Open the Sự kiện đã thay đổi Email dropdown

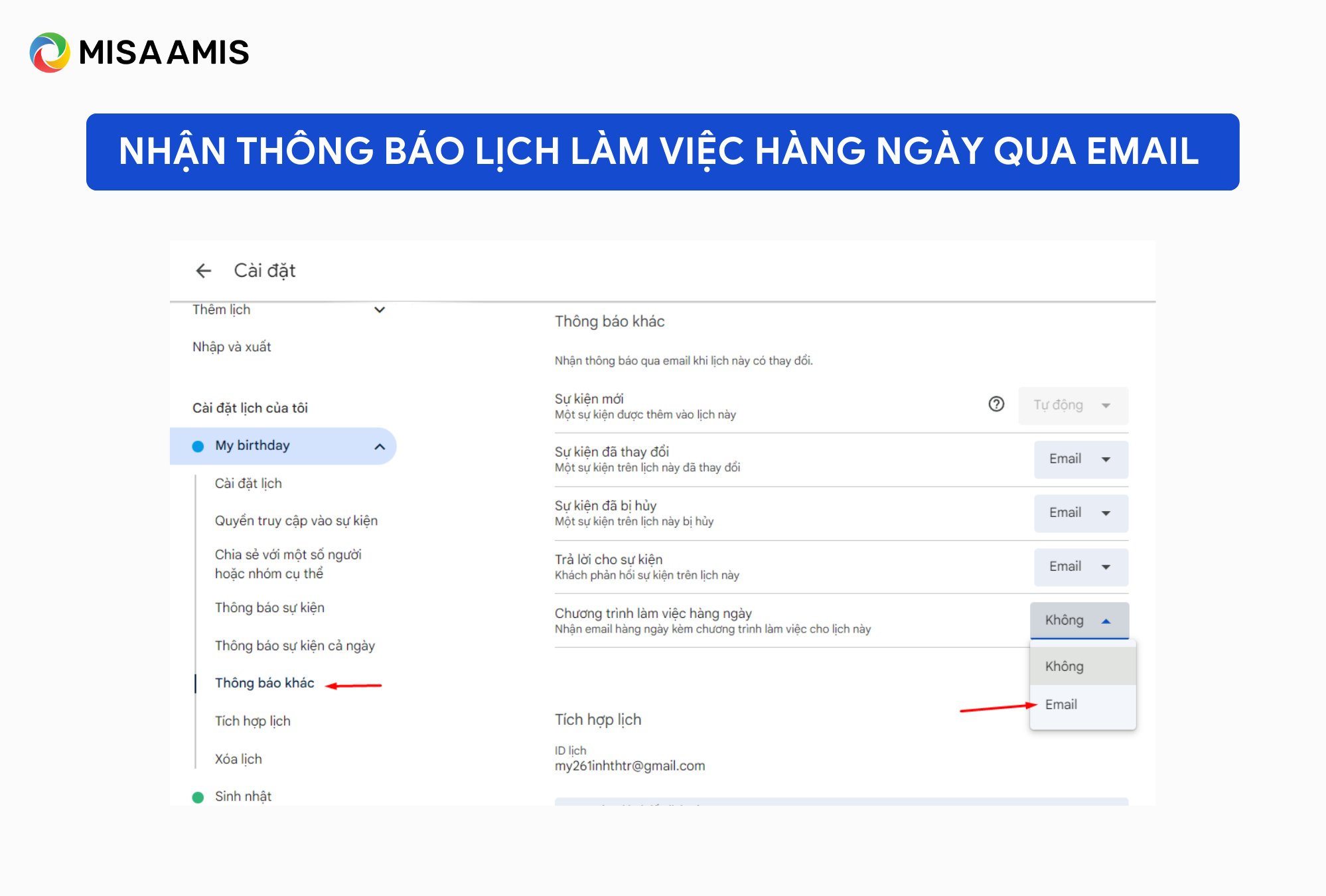click(x=1081, y=459)
